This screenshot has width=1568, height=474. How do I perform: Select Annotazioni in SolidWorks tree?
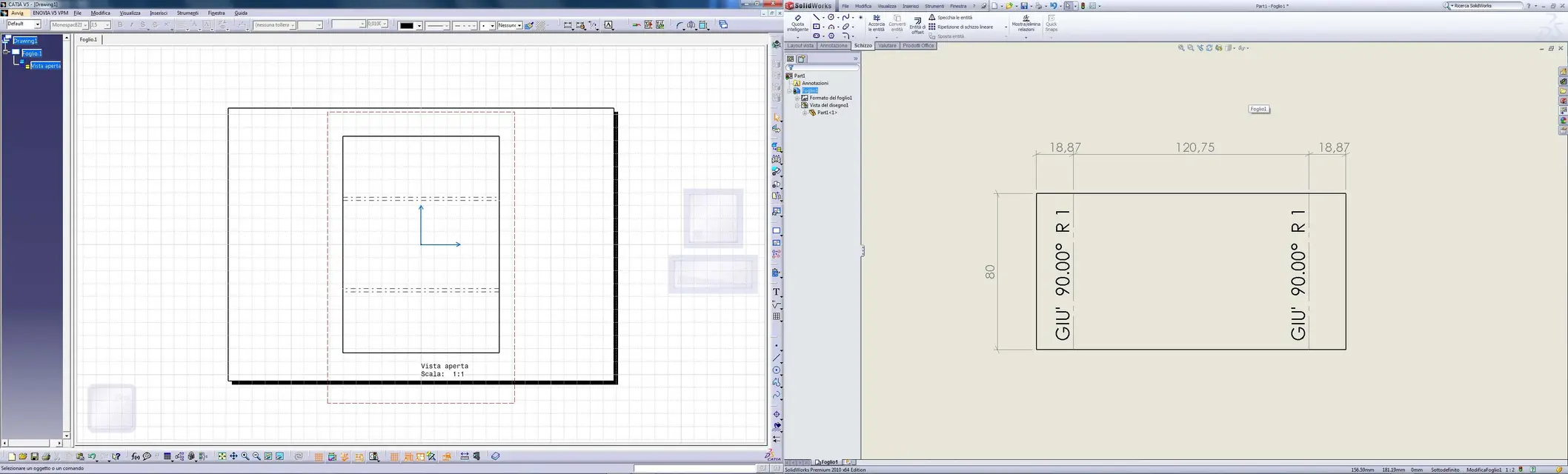tap(815, 83)
